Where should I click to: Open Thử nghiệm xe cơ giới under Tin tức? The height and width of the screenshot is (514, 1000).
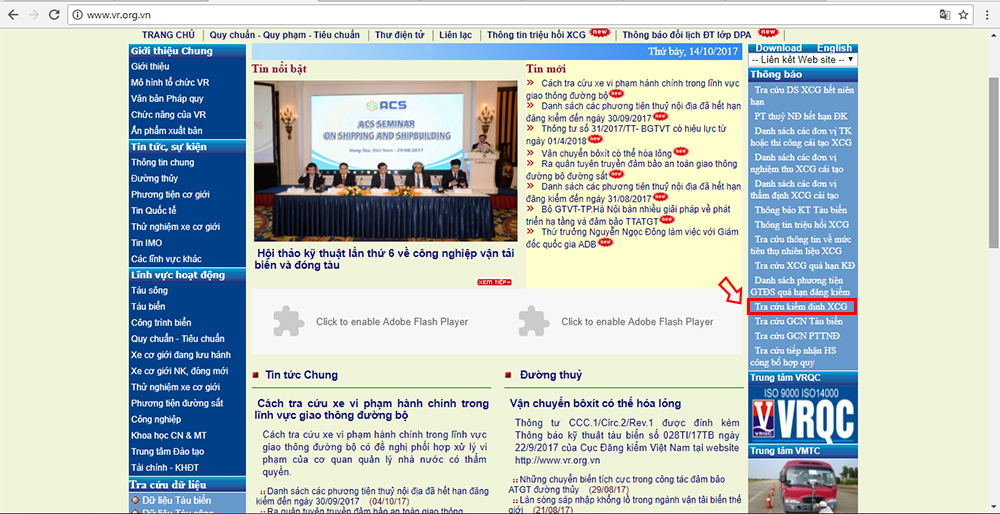(x=175, y=227)
